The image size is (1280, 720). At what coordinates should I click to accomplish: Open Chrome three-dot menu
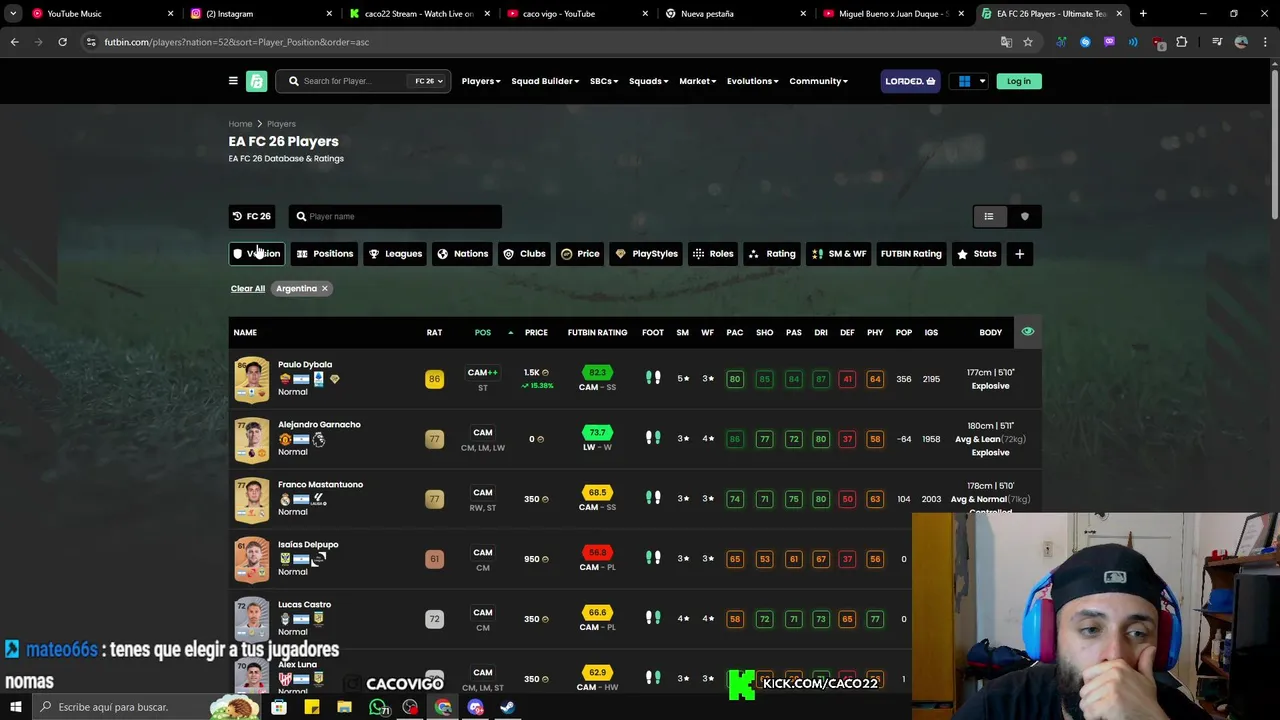[x=1264, y=42]
